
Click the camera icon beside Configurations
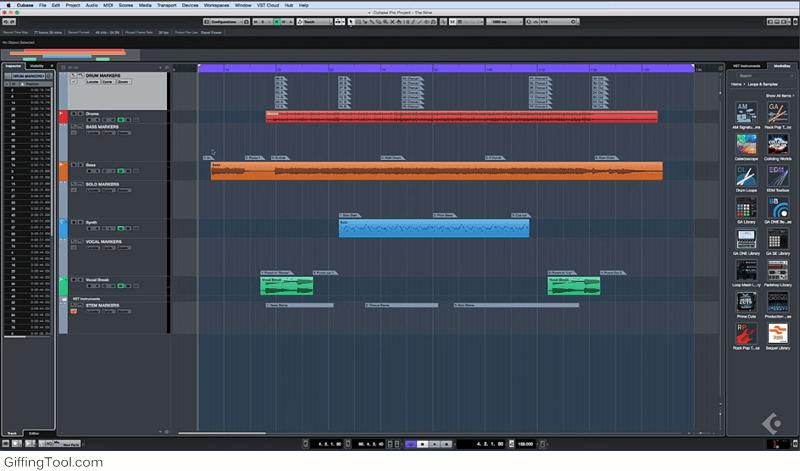point(246,22)
